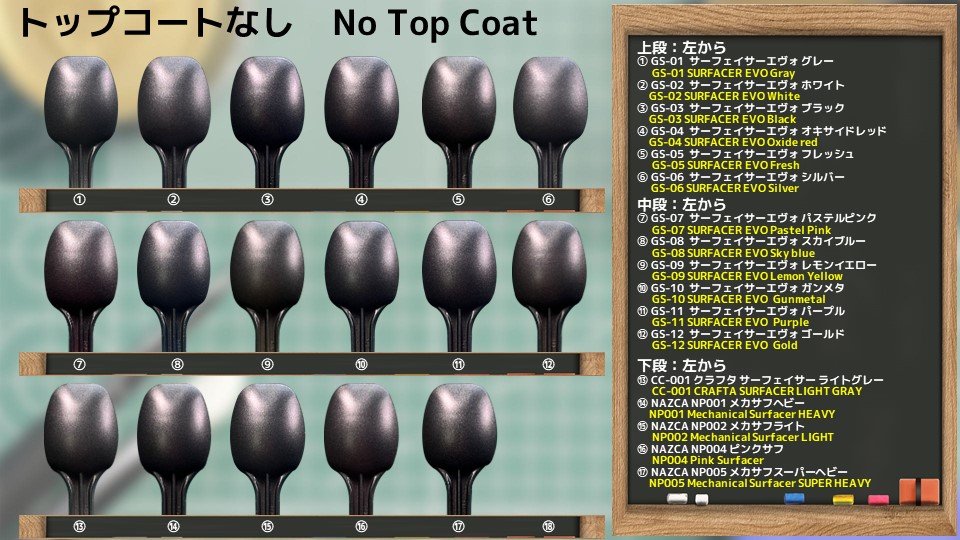The width and height of the screenshot is (960, 540).
Task: Select the spoon sample above shelf number ⑧
Action: coord(174,286)
